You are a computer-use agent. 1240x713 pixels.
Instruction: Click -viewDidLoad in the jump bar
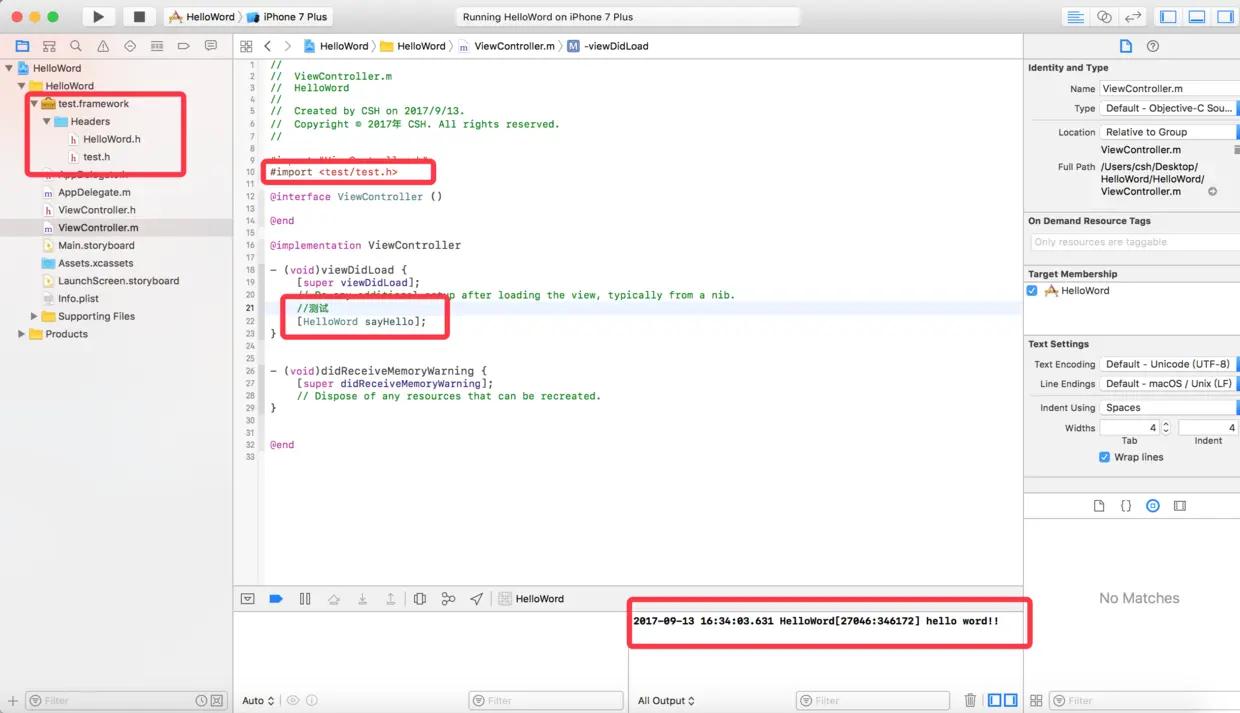coord(608,46)
